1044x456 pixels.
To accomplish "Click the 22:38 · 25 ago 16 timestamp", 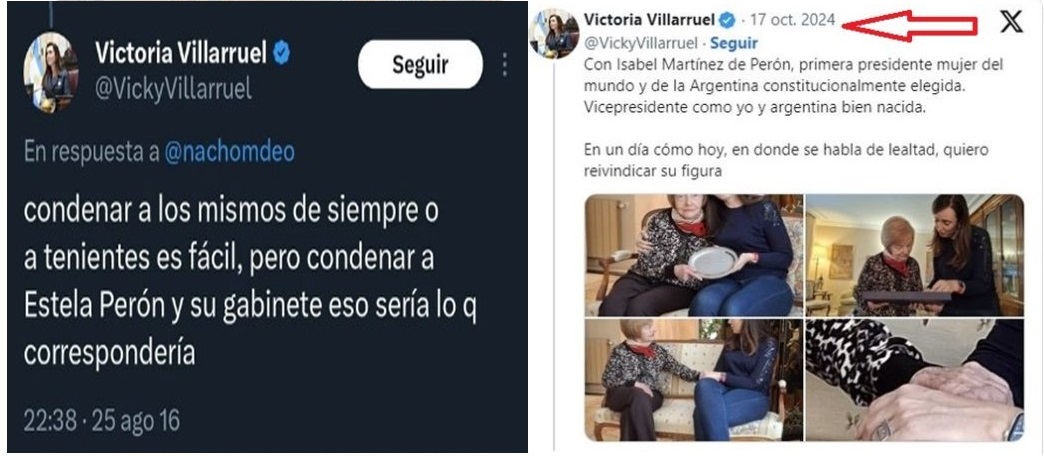I will [101, 421].
